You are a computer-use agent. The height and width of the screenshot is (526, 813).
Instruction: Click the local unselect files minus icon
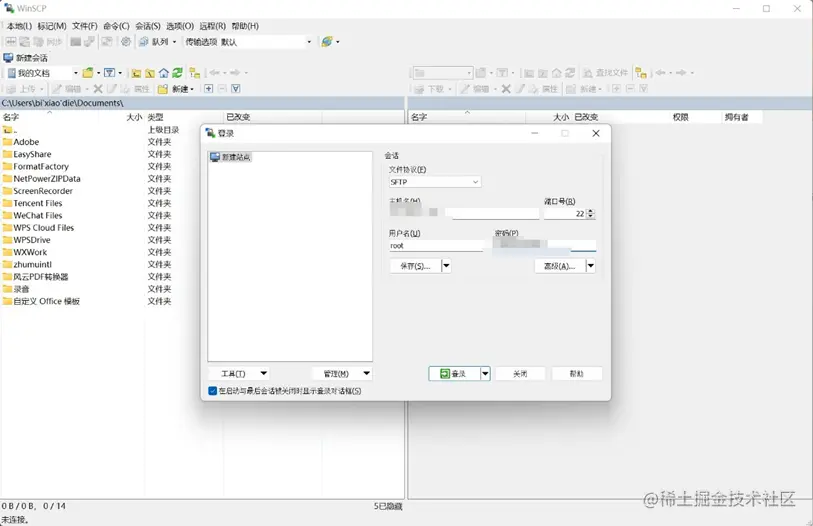click(x=222, y=89)
